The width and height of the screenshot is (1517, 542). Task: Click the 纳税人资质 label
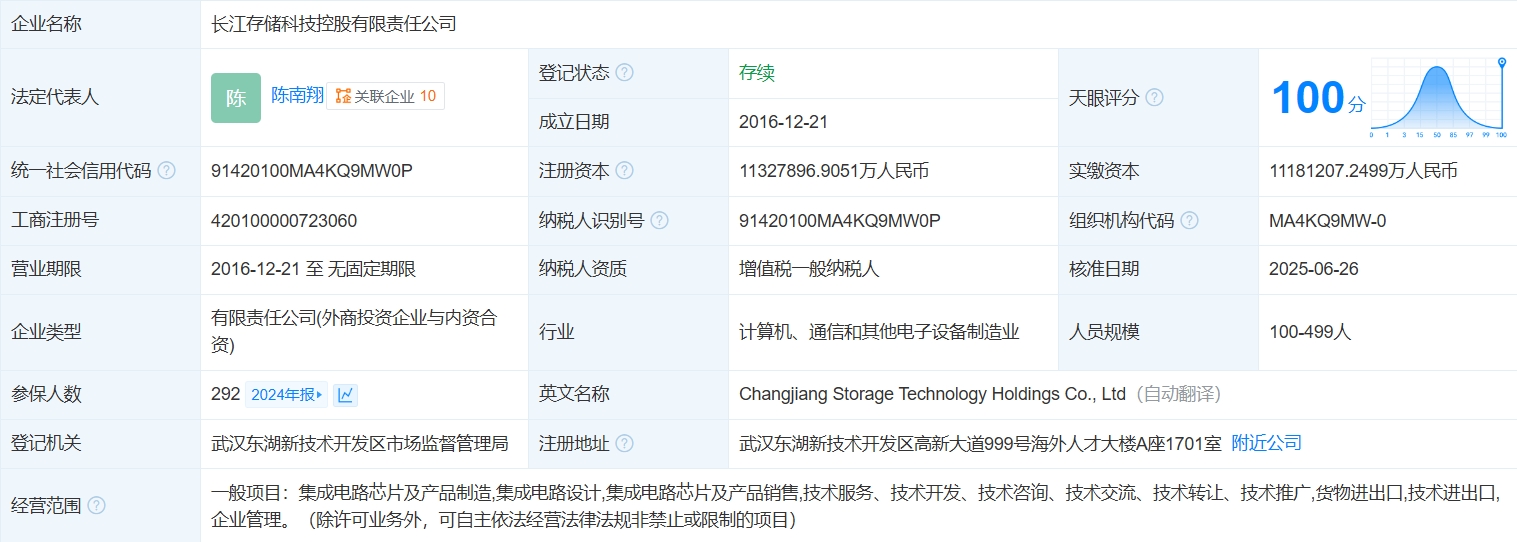click(x=583, y=269)
